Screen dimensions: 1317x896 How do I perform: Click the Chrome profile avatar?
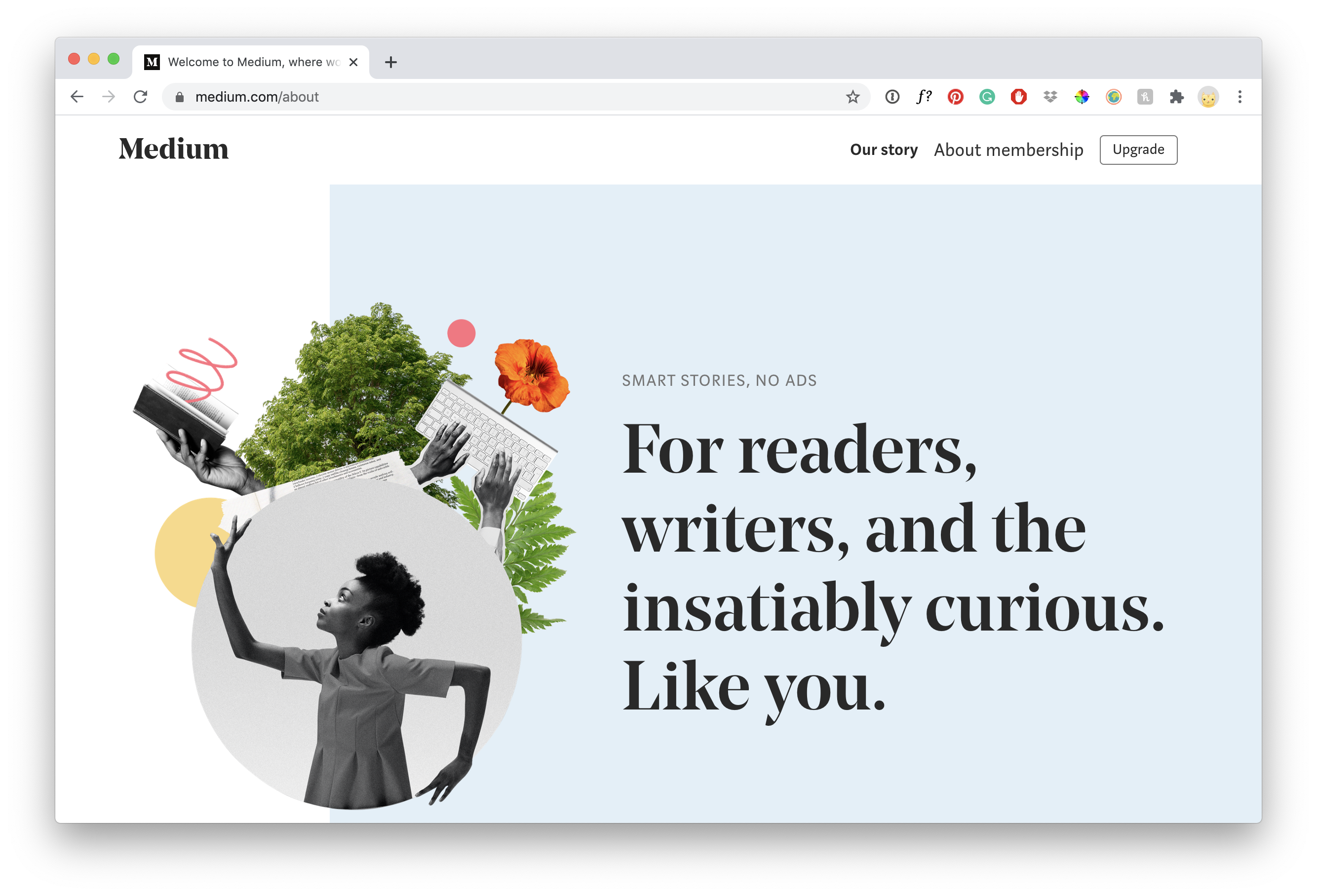[1208, 97]
